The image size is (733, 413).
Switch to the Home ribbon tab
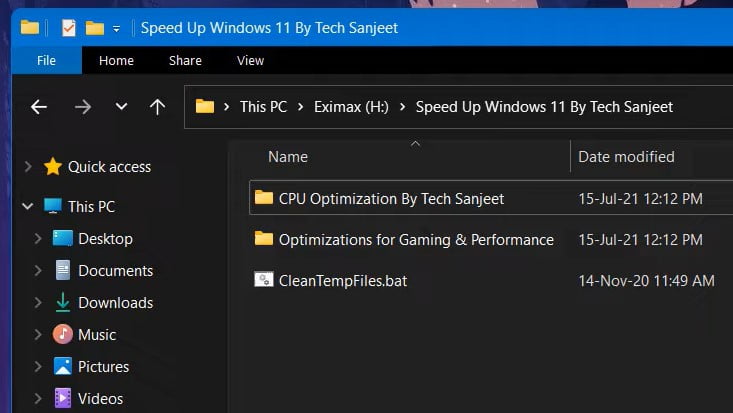click(116, 60)
